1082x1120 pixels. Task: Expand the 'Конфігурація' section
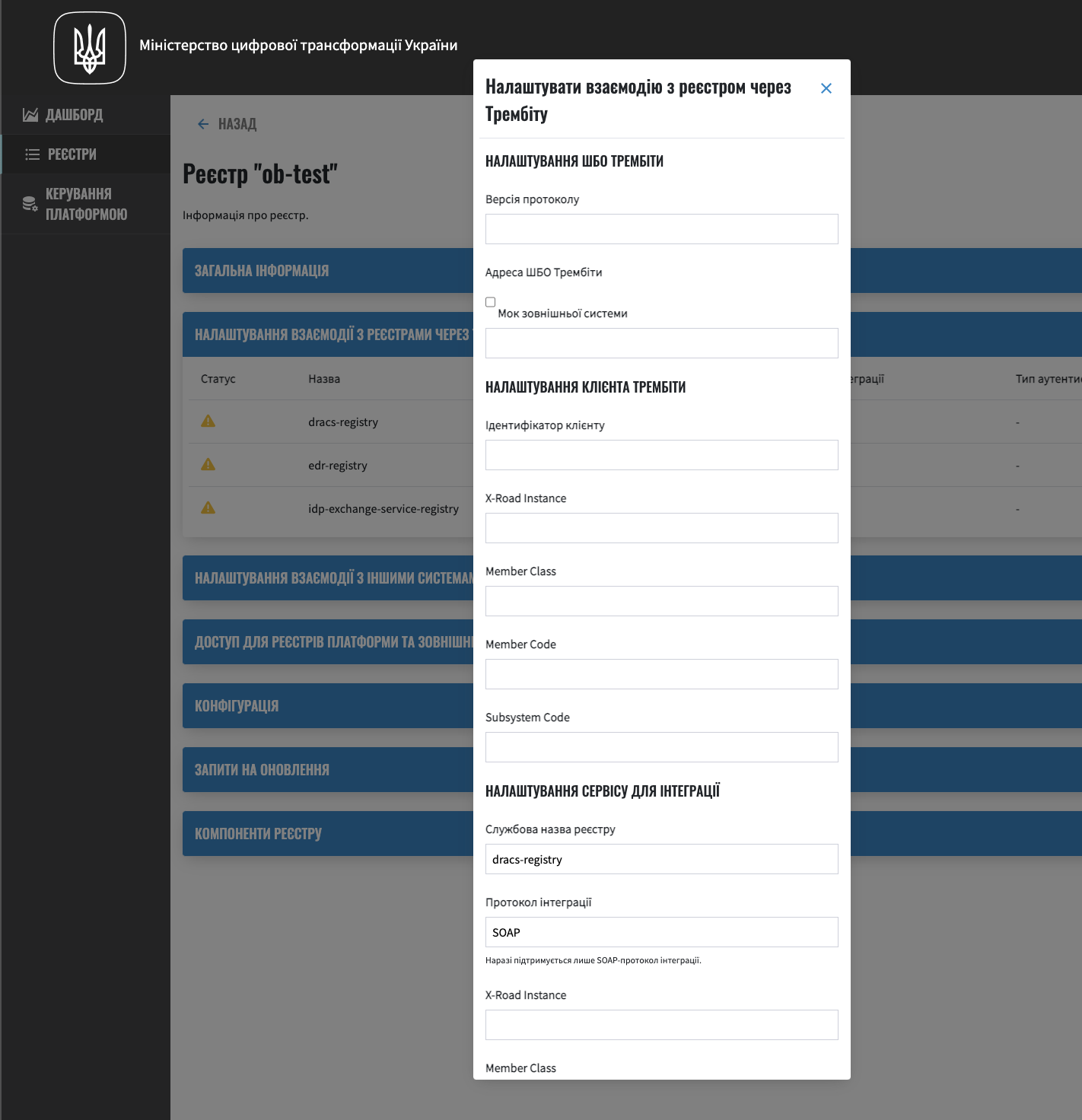click(x=237, y=706)
